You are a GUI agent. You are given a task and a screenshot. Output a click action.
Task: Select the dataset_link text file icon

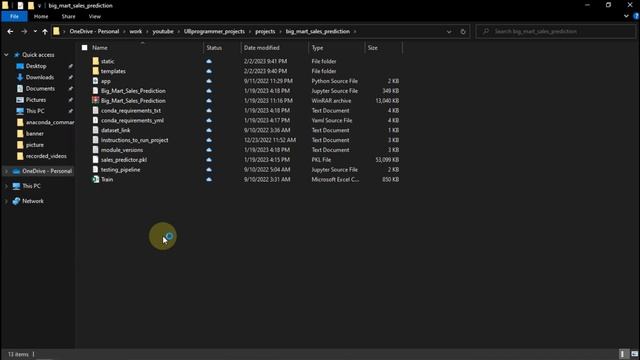[96, 130]
